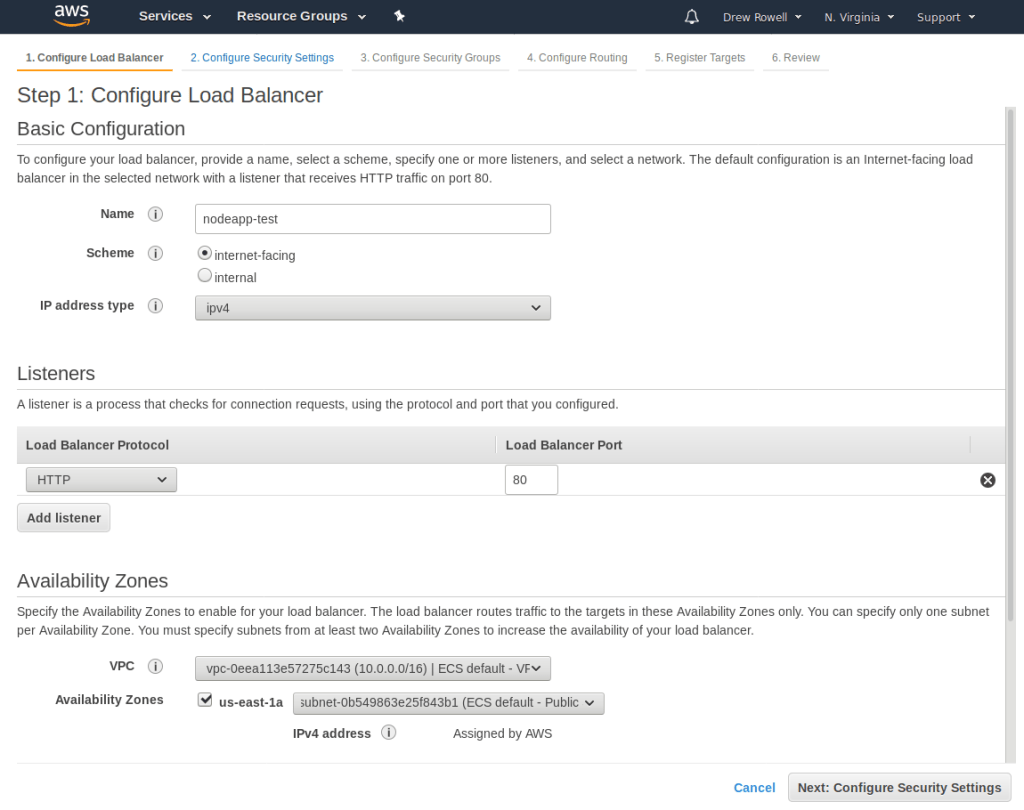
Task: Click the Add listener button
Action: tap(64, 518)
